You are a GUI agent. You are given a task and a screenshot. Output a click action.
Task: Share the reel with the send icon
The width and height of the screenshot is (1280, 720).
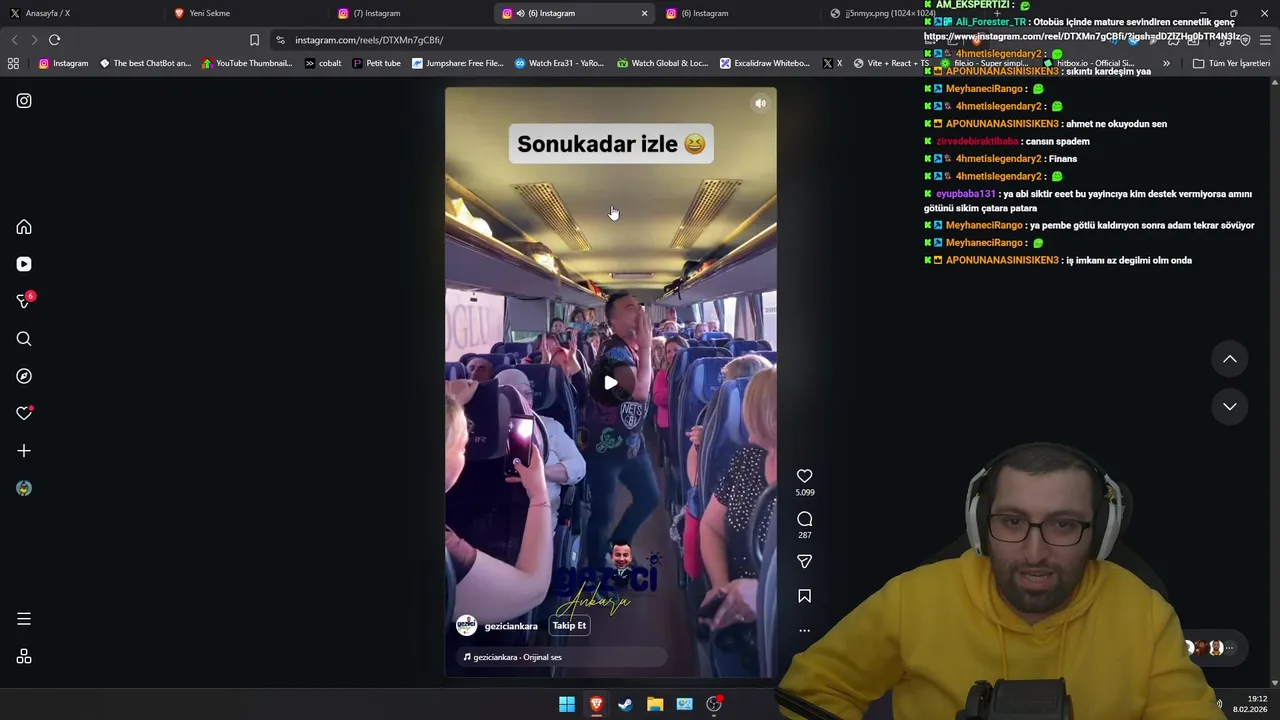point(804,561)
